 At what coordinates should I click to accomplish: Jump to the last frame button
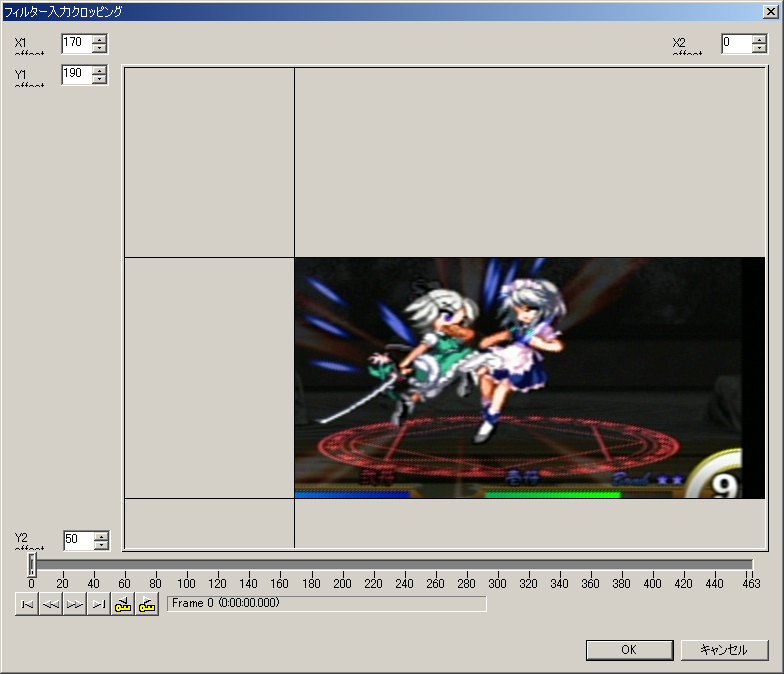[x=99, y=605]
